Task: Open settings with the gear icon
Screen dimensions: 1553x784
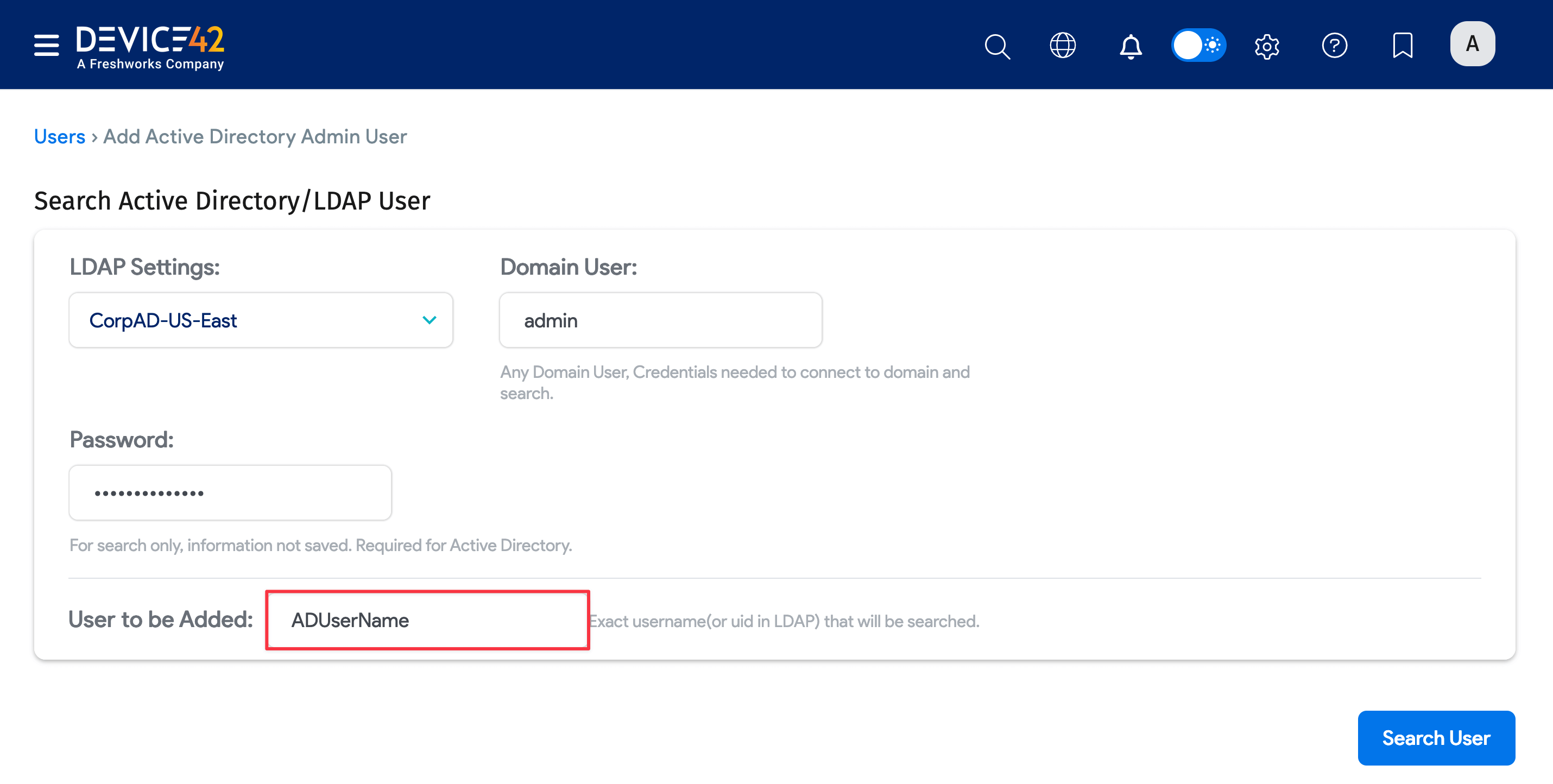Action: [x=1267, y=46]
